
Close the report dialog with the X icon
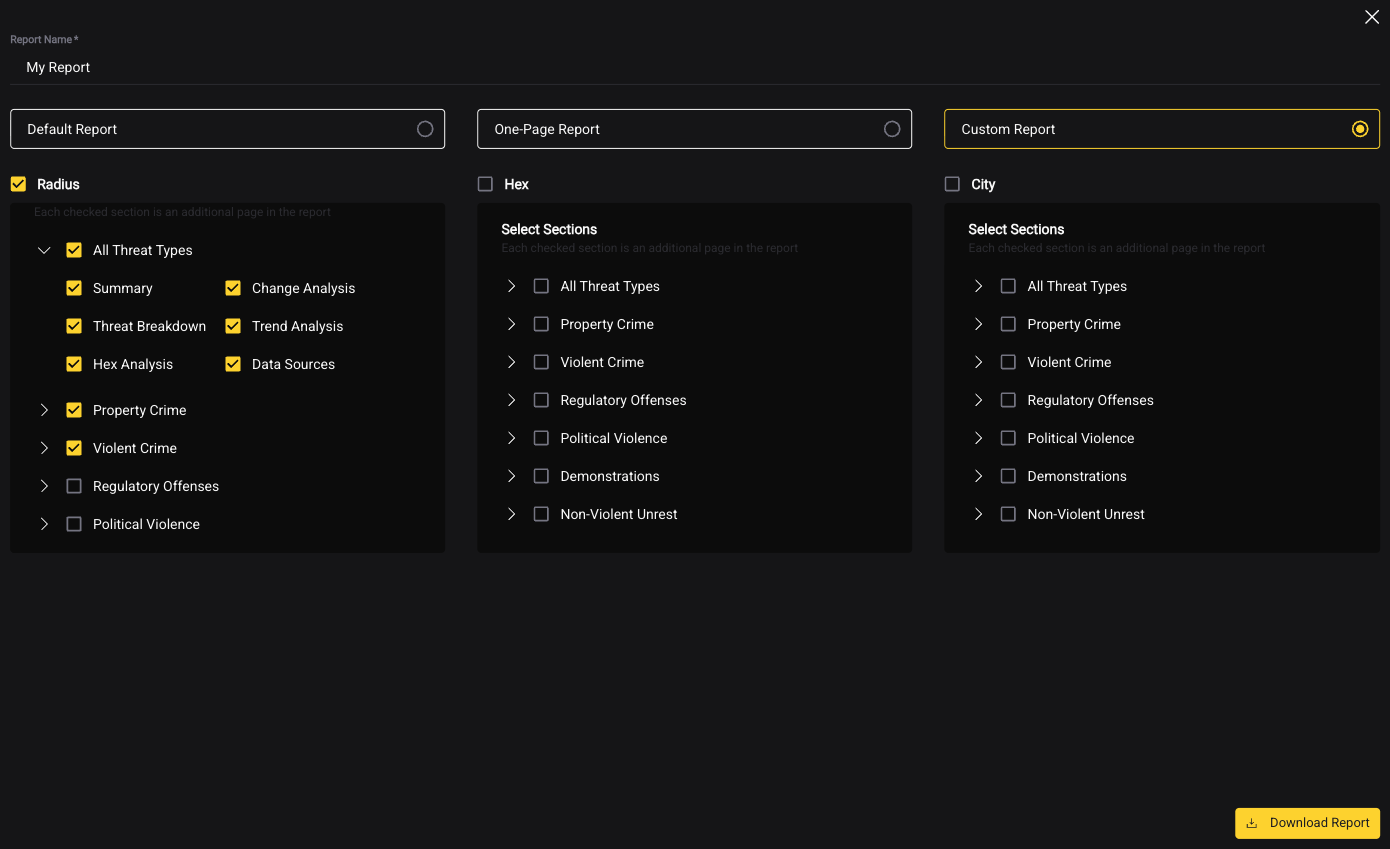[1372, 17]
